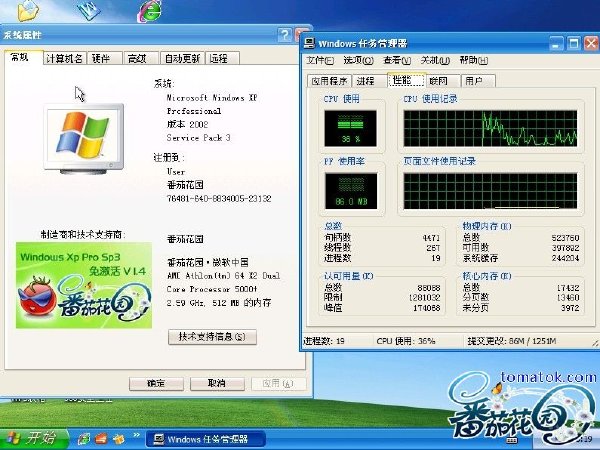Viewport: 600px width, 450px height.
Task: Open the 文件(F) menu in Task Manager
Action: point(320,60)
